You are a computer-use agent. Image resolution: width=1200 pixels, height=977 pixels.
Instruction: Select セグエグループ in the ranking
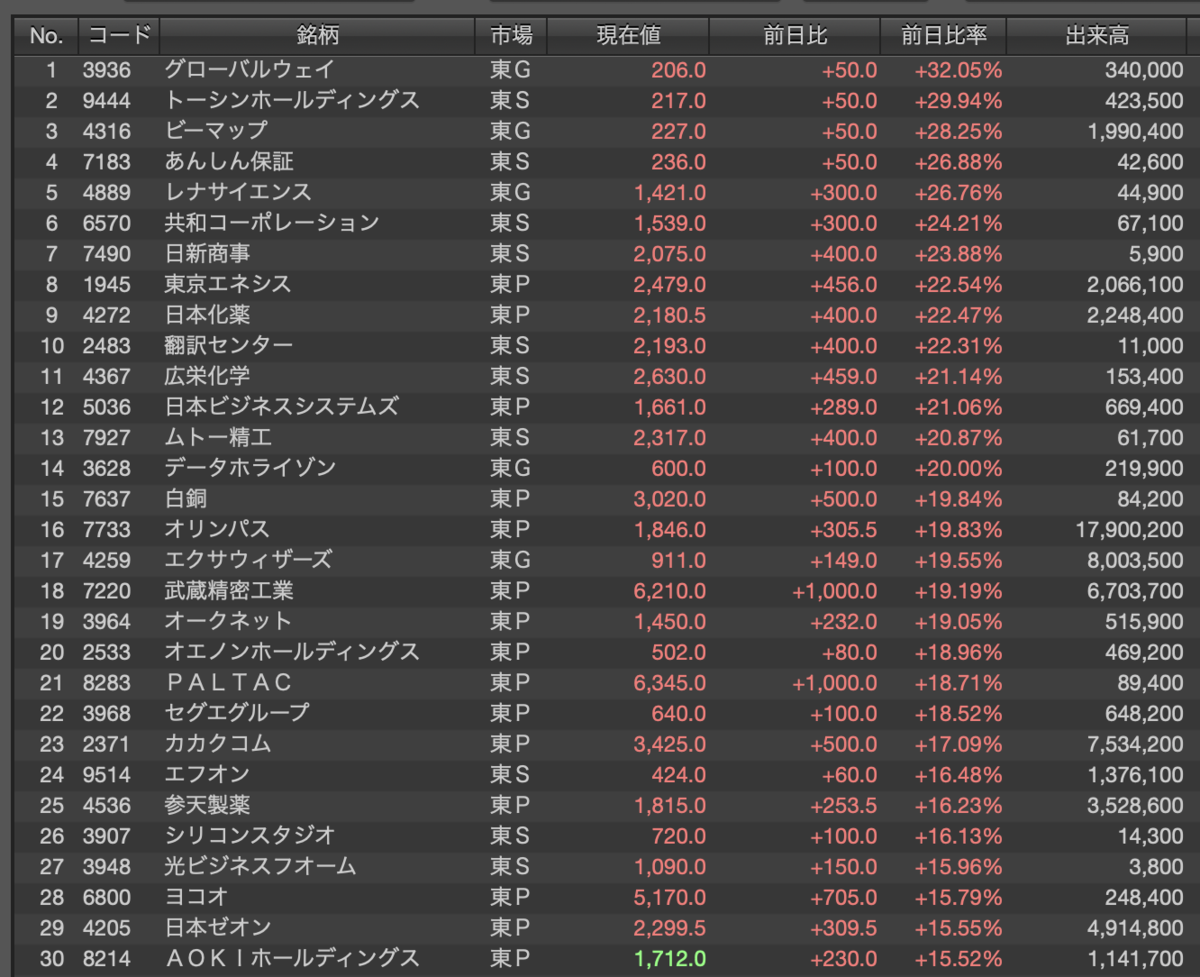pos(237,713)
